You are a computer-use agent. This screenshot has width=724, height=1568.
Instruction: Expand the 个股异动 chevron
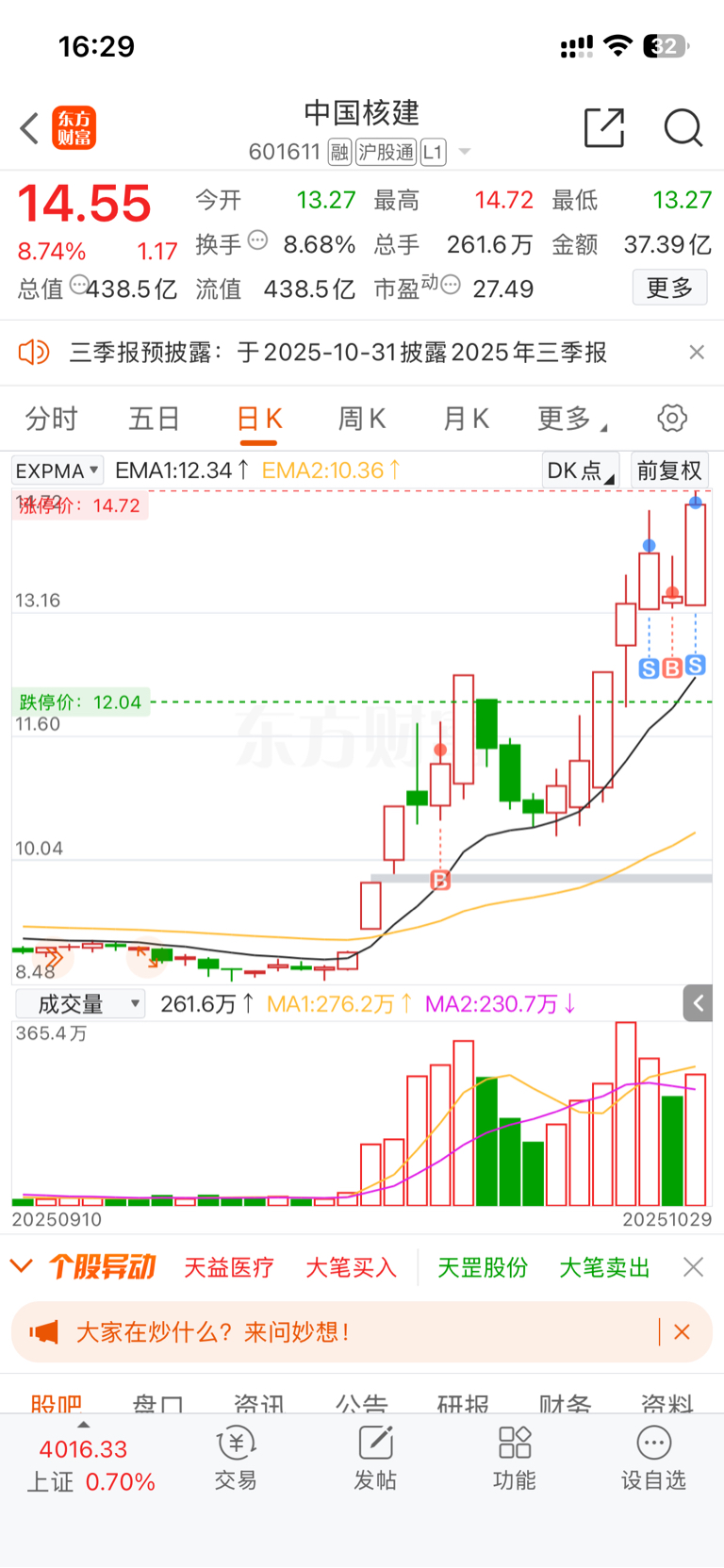[x=21, y=1266]
